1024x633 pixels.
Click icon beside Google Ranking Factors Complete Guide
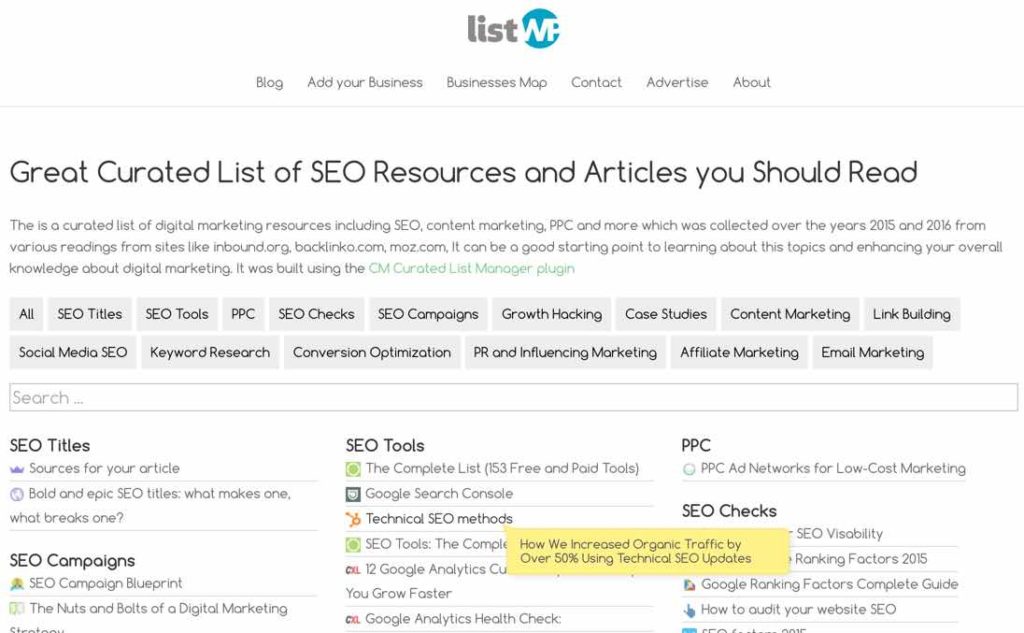(689, 585)
